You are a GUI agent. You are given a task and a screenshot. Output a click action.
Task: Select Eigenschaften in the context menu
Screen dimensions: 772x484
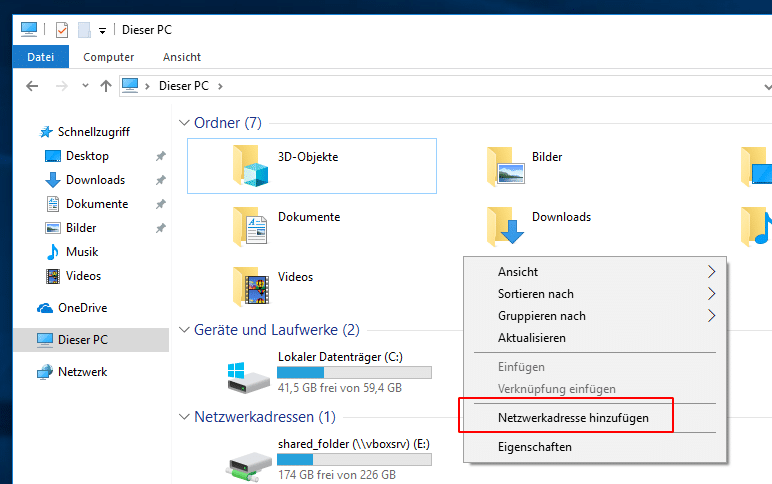[535, 447]
